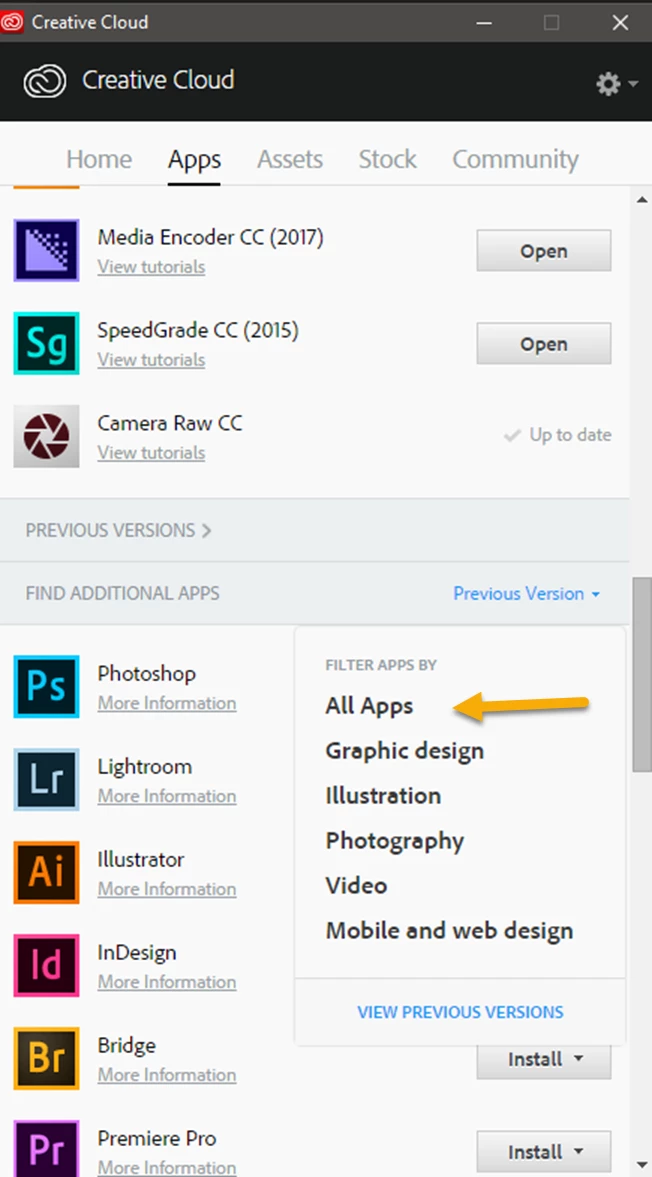This screenshot has width=652, height=1177.
Task: Open More Information for Bridge
Action: [x=167, y=1076]
